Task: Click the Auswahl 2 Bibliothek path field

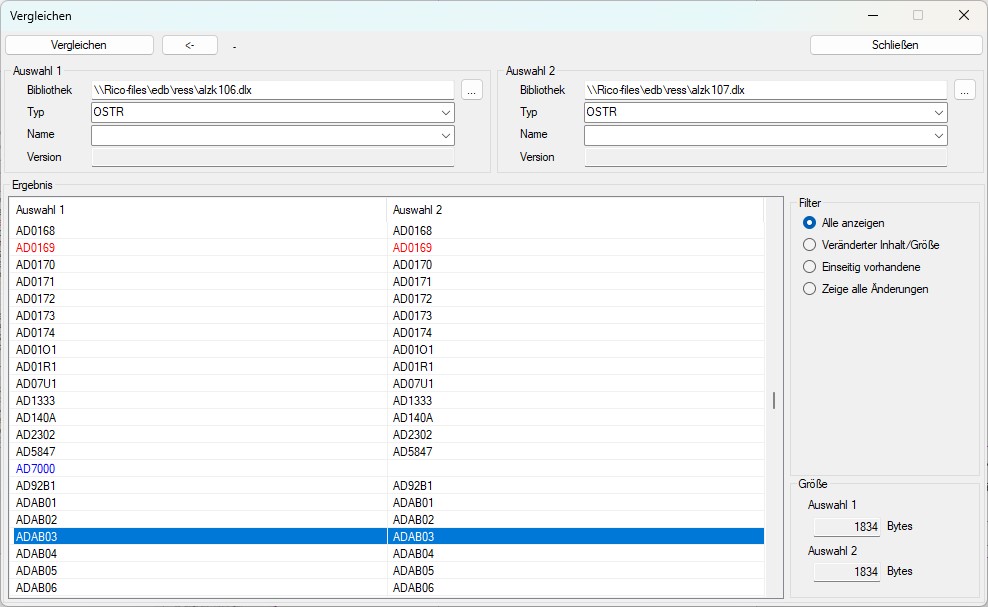Action: pyautogui.click(x=765, y=90)
